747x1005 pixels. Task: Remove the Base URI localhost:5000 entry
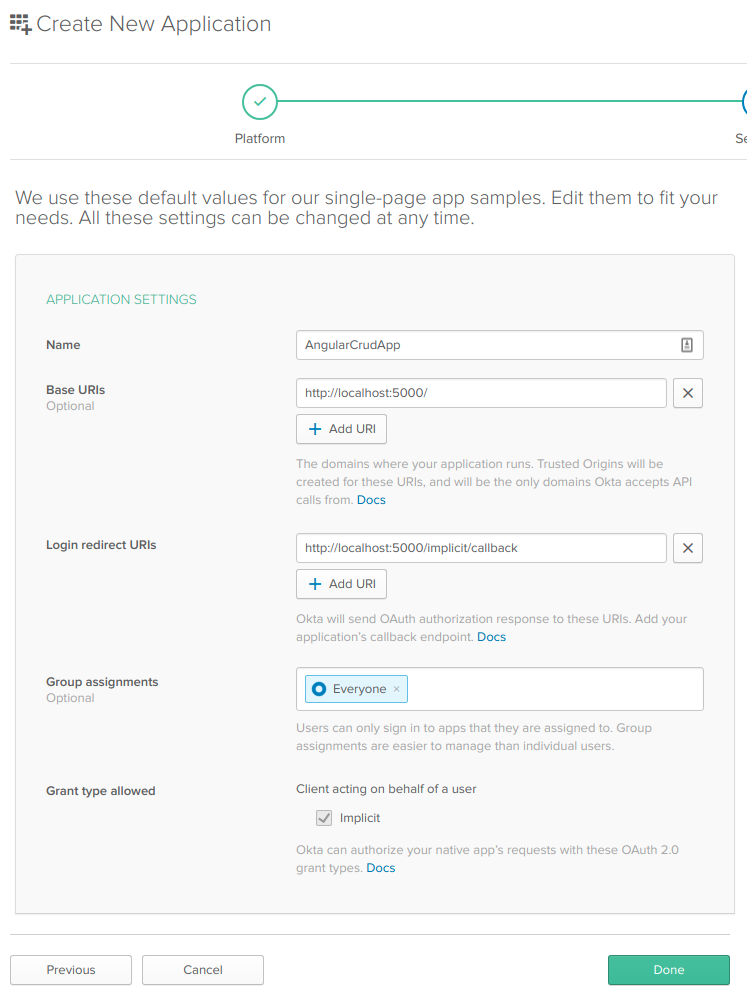[688, 393]
